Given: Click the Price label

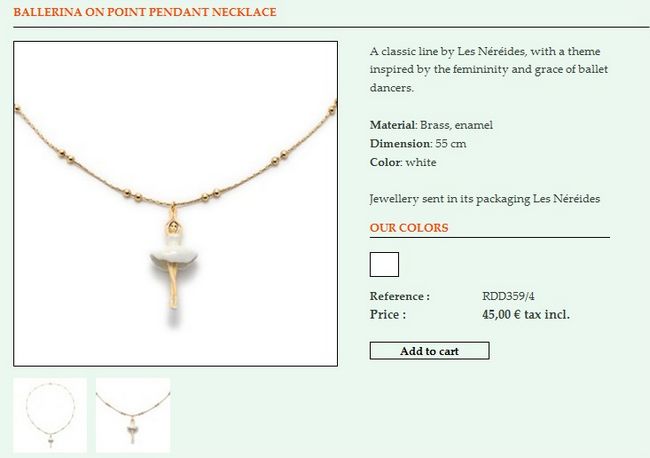Looking at the screenshot, I should coord(388,315).
